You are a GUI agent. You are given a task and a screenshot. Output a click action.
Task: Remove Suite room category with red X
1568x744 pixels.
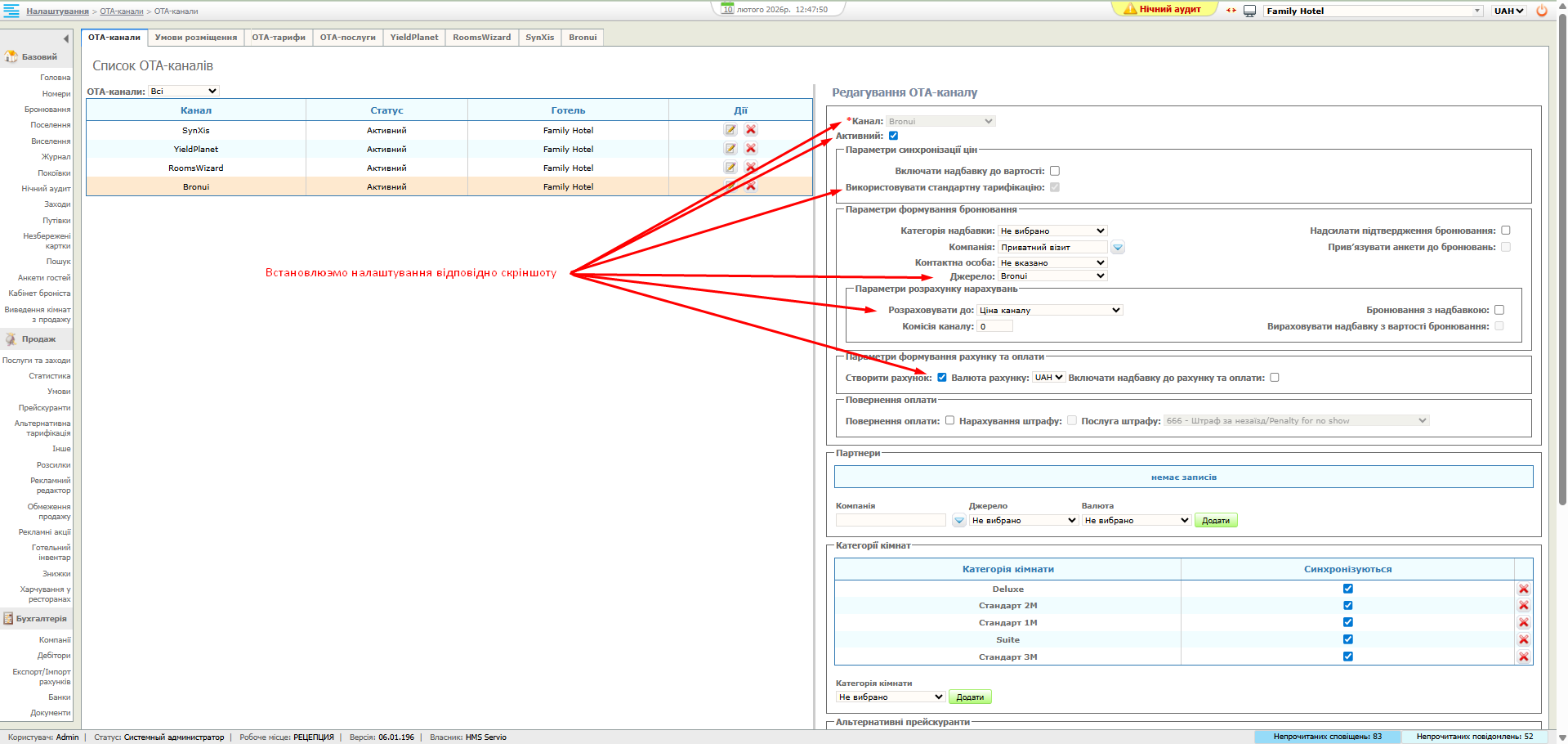click(1523, 640)
